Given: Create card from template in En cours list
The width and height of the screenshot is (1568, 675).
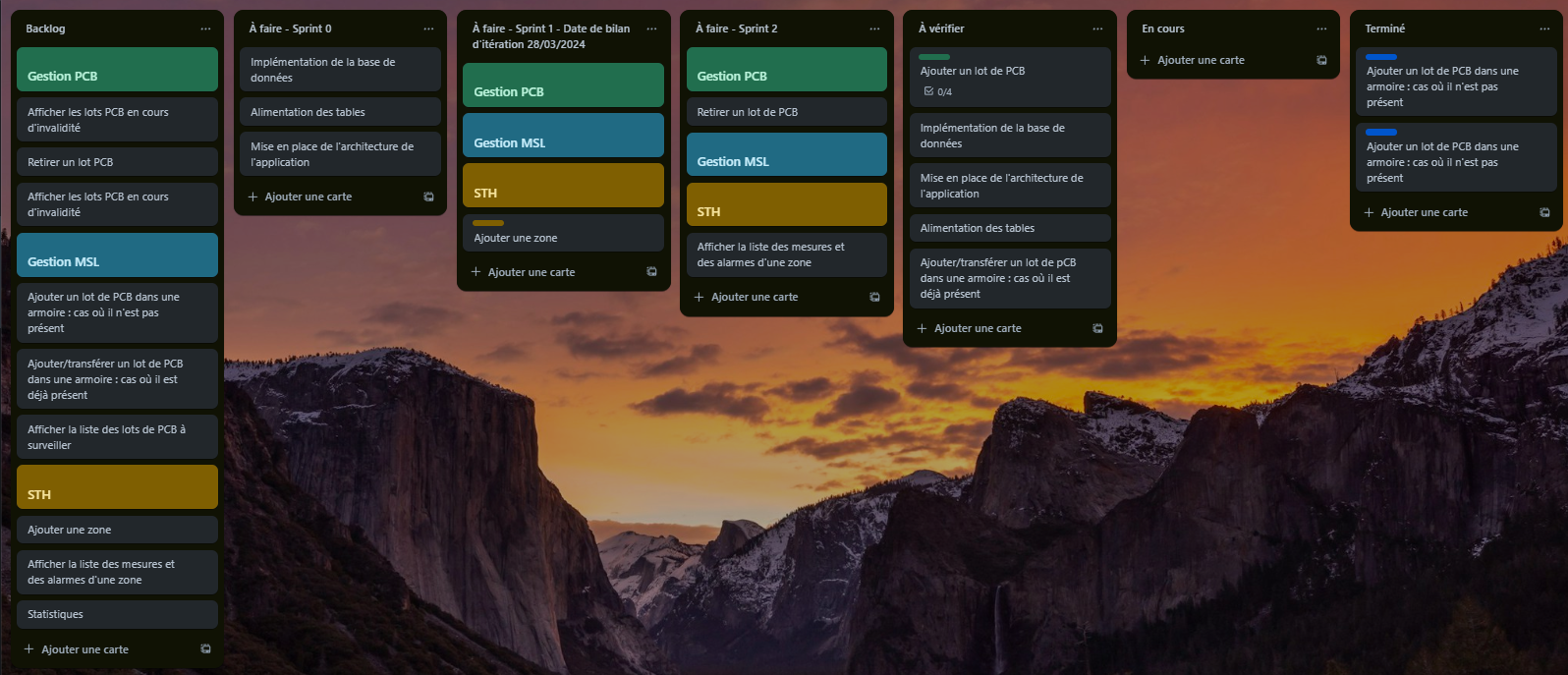Looking at the screenshot, I should point(1321,60).
